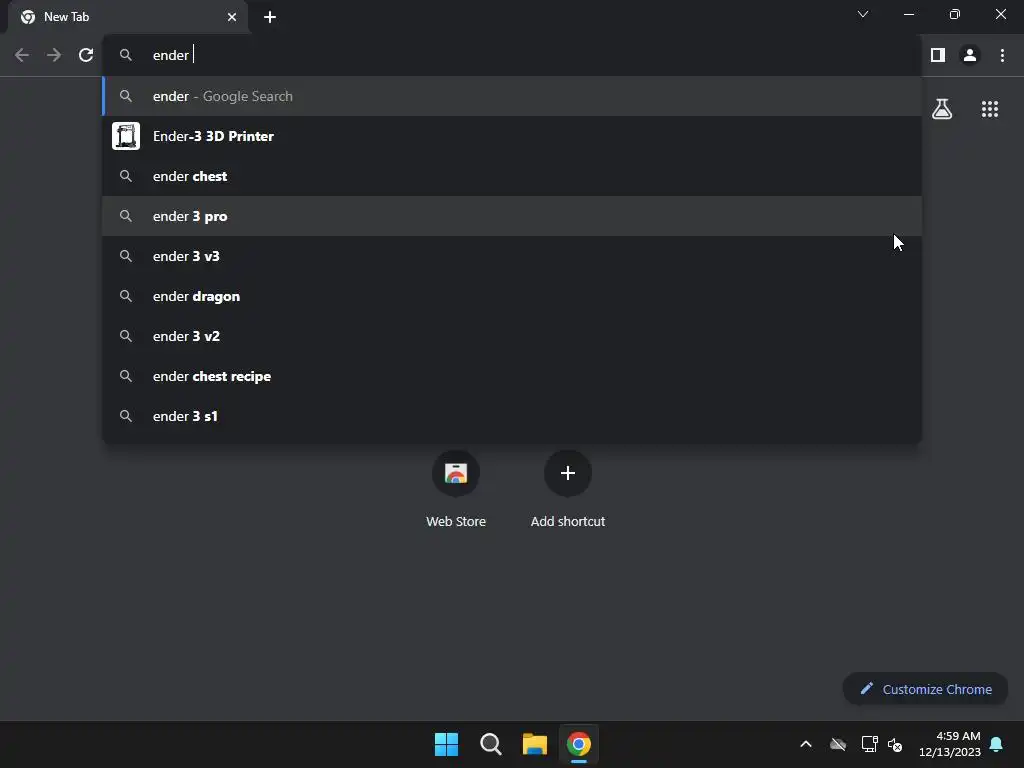Open the notifications bell icon

[996, 744]
